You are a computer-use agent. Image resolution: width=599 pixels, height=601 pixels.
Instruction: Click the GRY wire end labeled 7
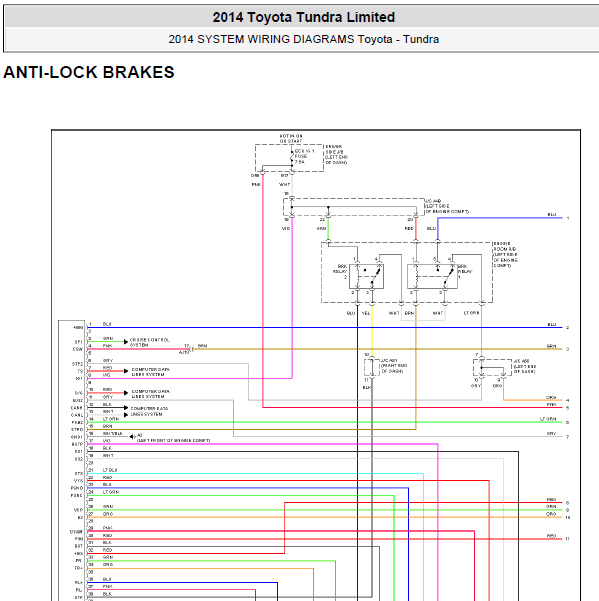coord(568,437)
